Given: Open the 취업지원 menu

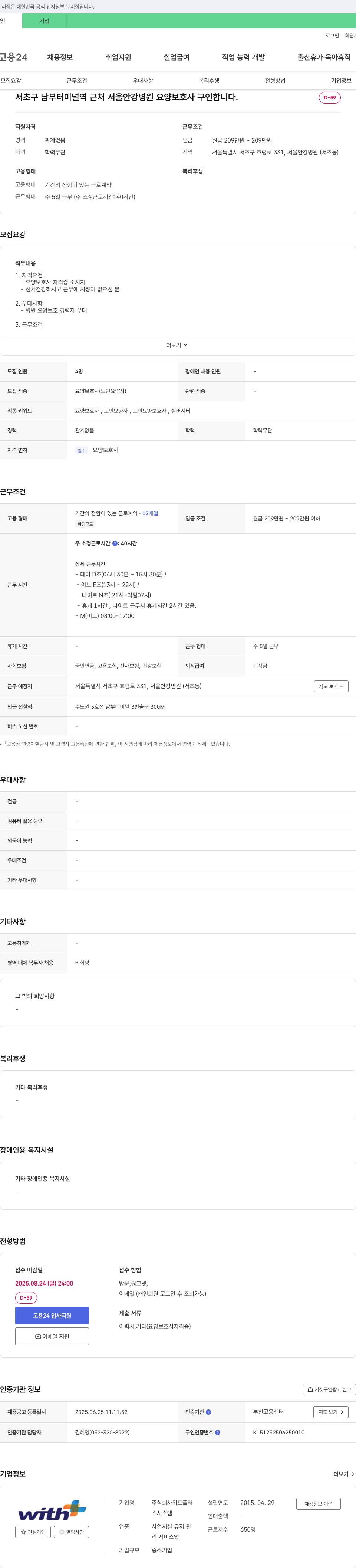Looking at the screenshot, I should pos(118,57).
